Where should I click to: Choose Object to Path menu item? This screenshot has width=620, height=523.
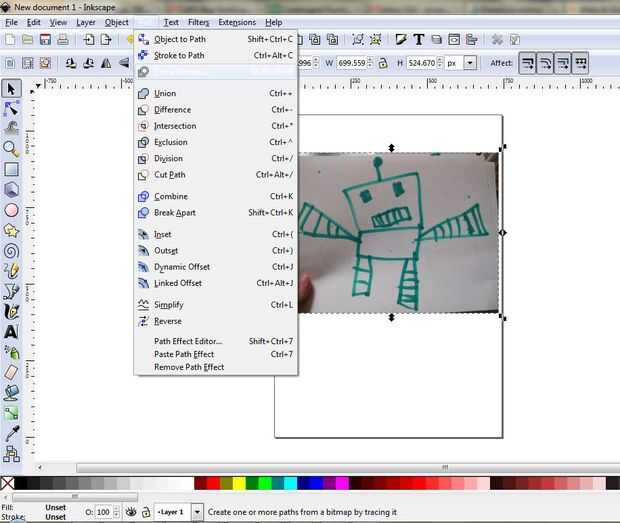tap(215, 39)
